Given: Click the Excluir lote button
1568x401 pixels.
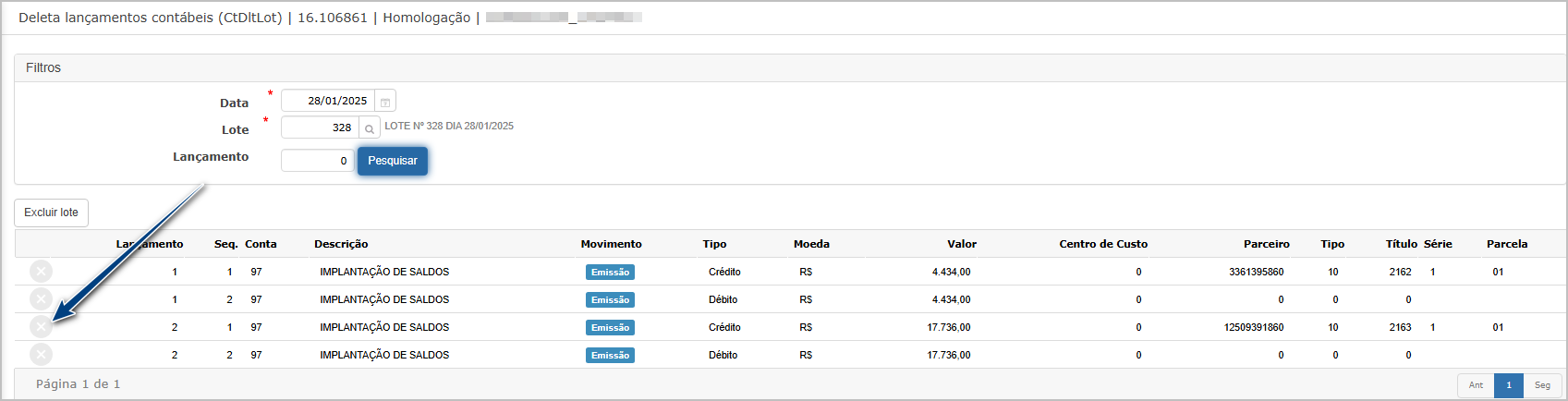Looking at the screenshot, I should click(51, 213).
